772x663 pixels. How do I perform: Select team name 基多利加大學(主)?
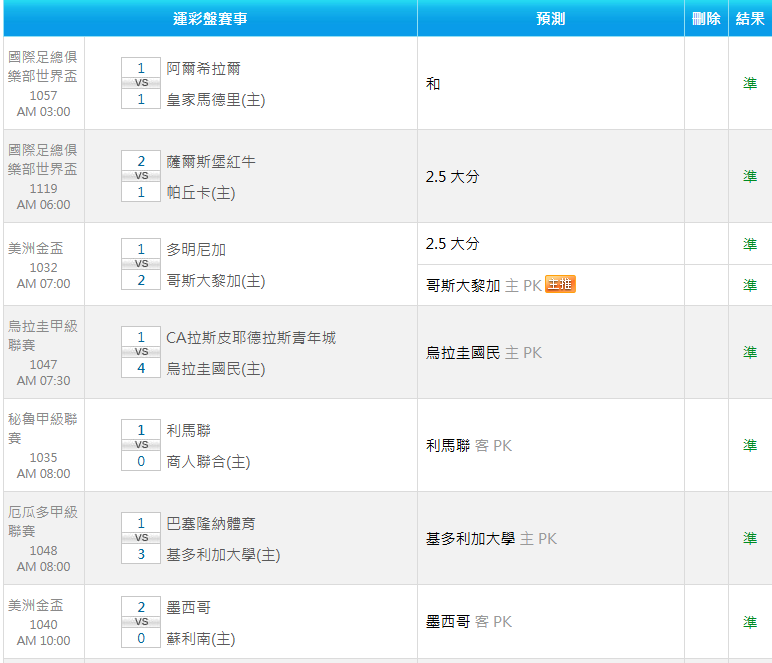223,555
